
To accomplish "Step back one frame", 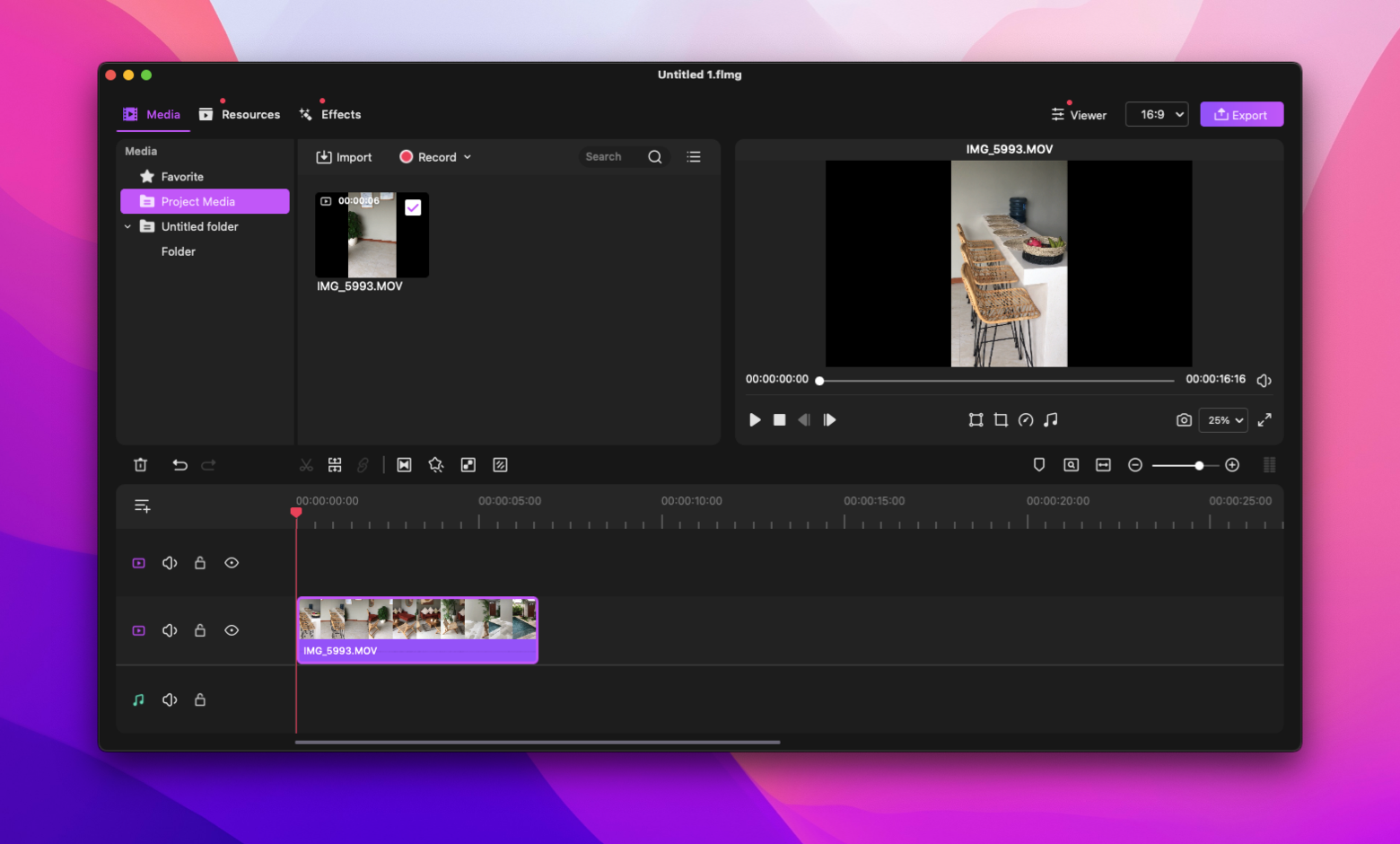I will tap(804, 420).
